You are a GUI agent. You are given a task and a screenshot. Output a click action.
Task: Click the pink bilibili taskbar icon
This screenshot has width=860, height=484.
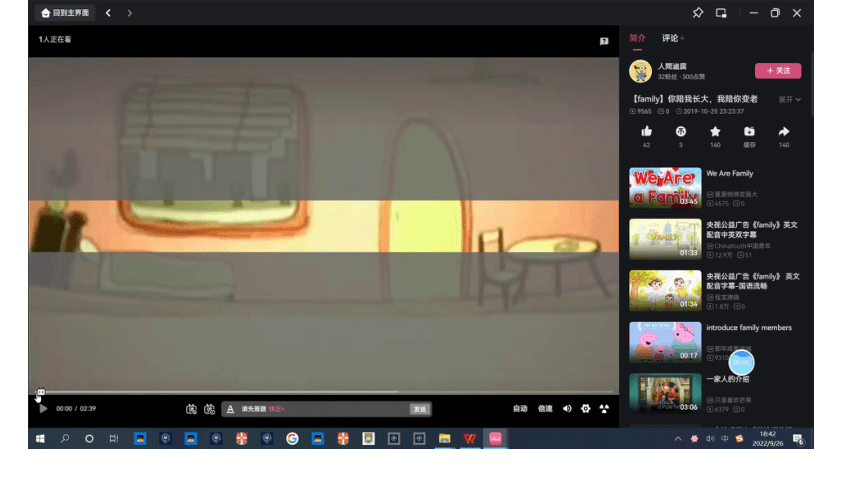coord(495,438)
